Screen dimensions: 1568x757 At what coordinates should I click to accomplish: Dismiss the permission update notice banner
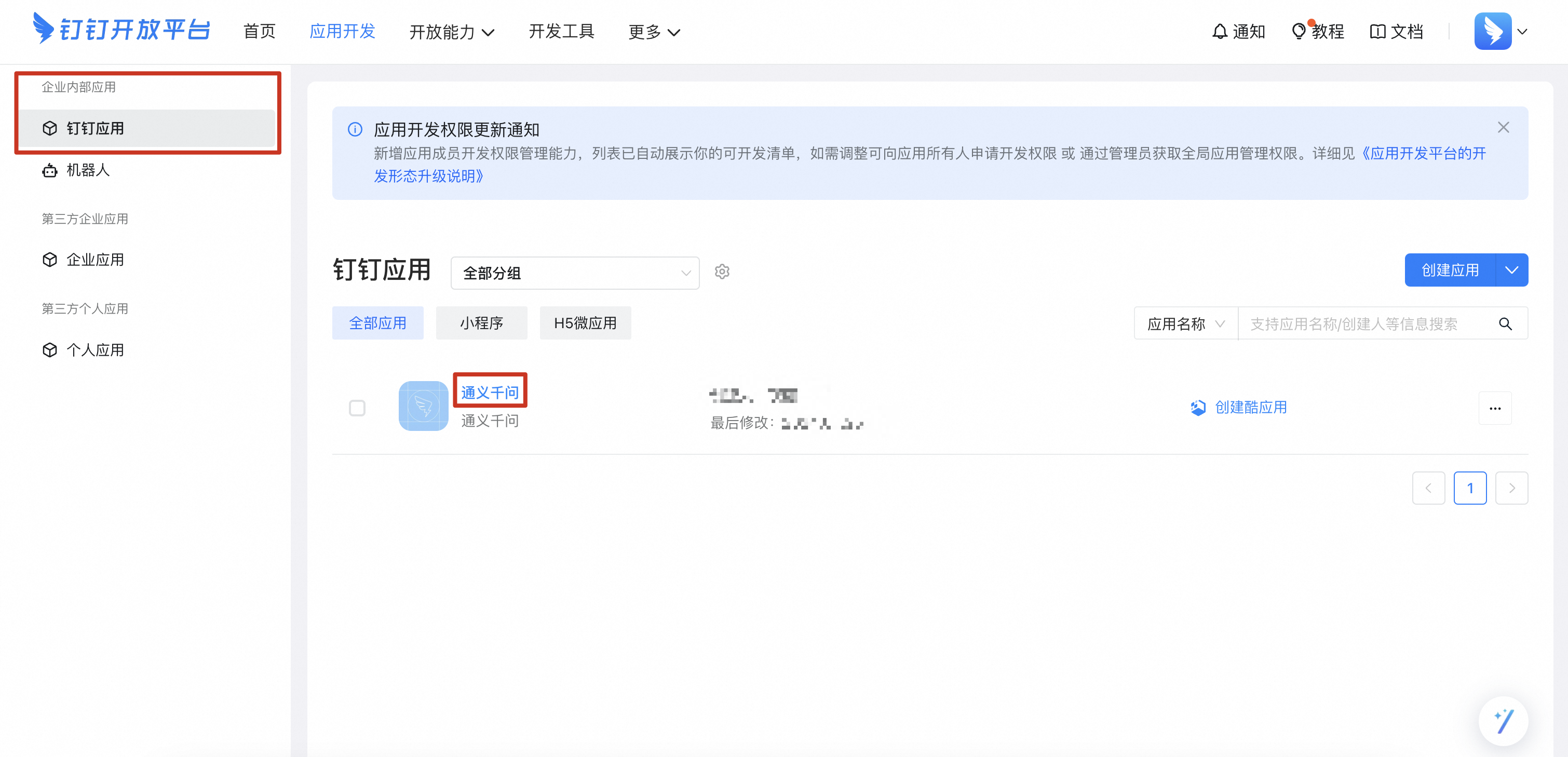tap(1503, 128)
